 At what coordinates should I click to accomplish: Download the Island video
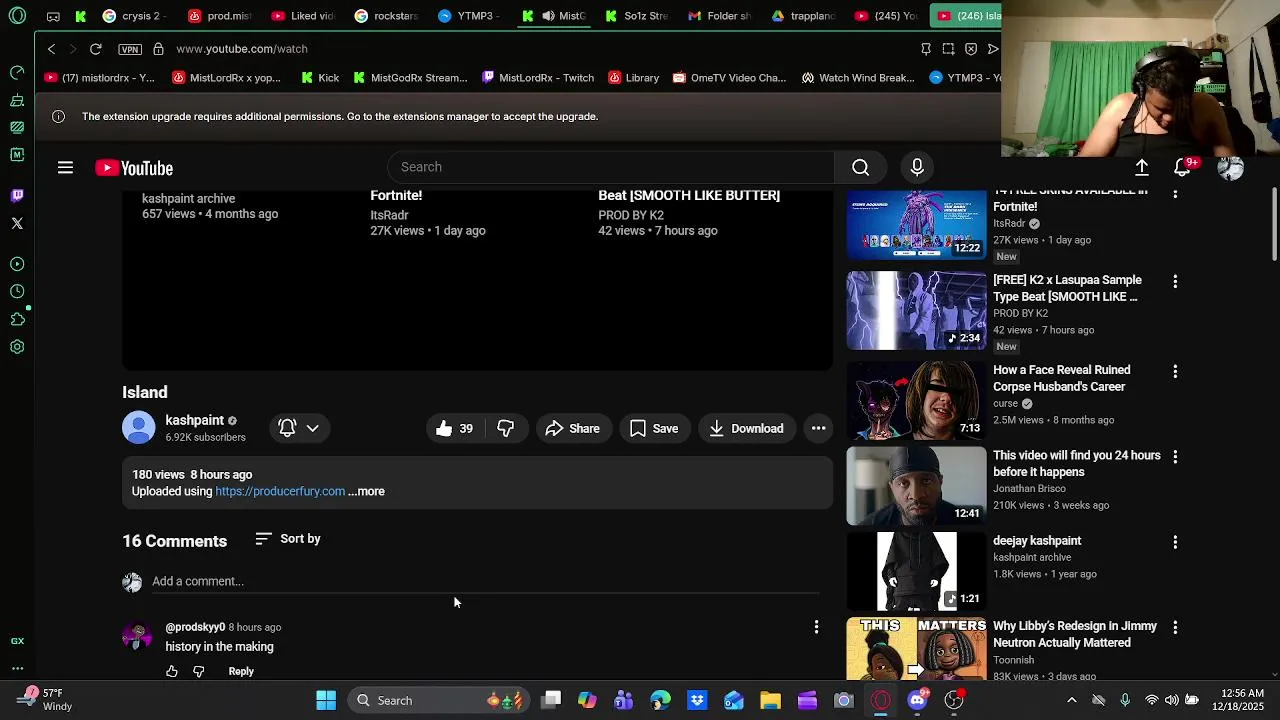(747, 428)
